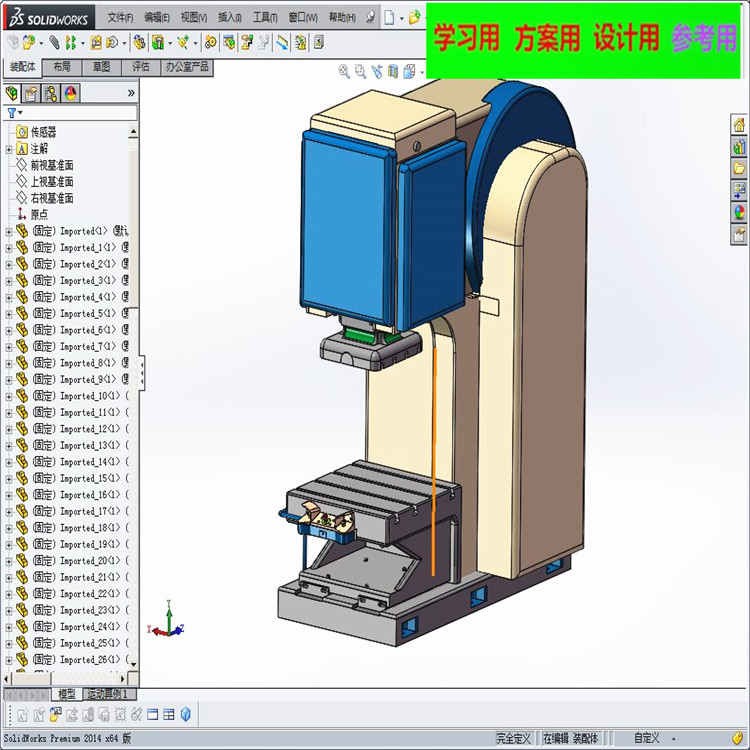Image resolution: width=750 pixels, height=750 pixels.
Task: Click the yellow tag icon in status bar
Action: point(737,738)
